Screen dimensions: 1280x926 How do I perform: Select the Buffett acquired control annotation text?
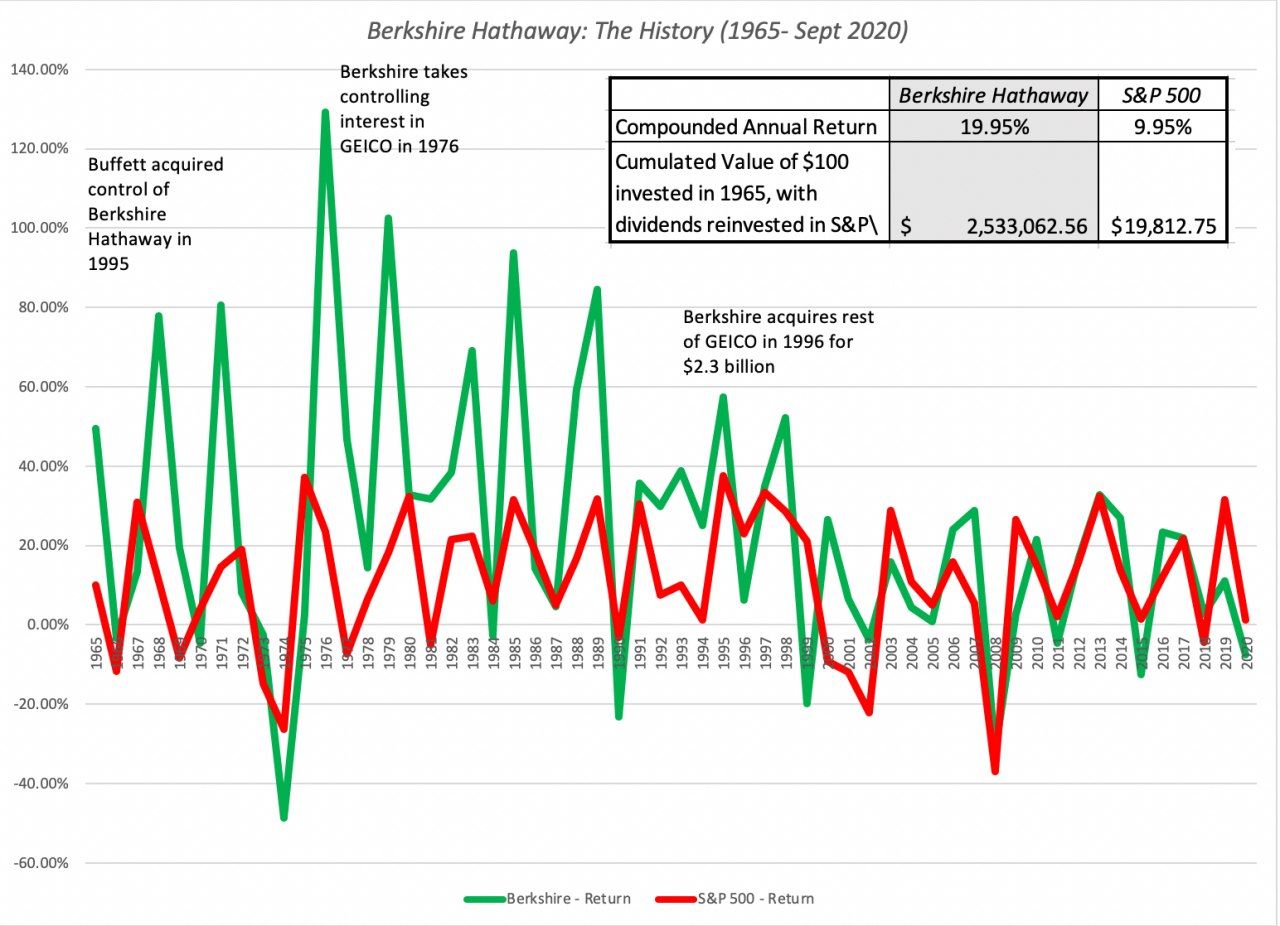(156, 214)
